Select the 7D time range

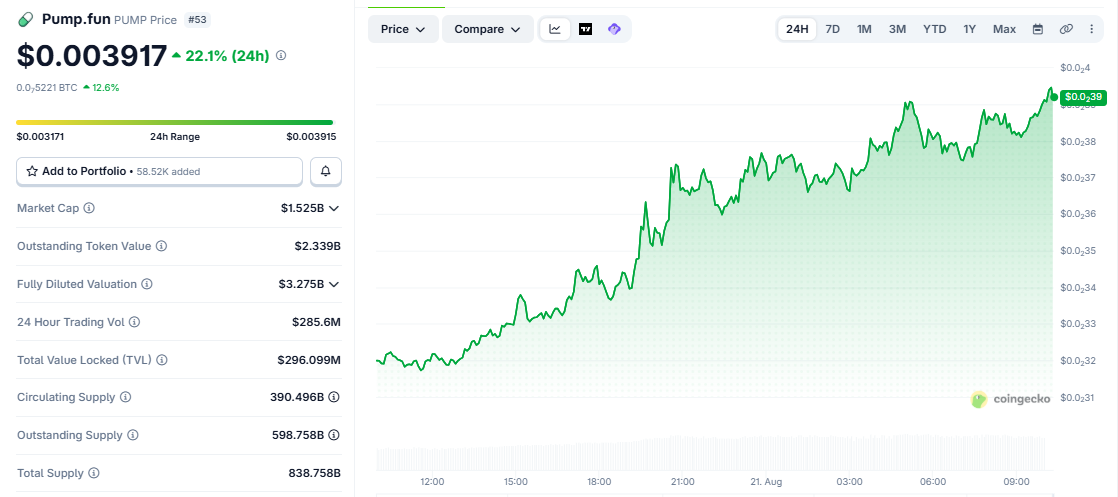(832, 29)
